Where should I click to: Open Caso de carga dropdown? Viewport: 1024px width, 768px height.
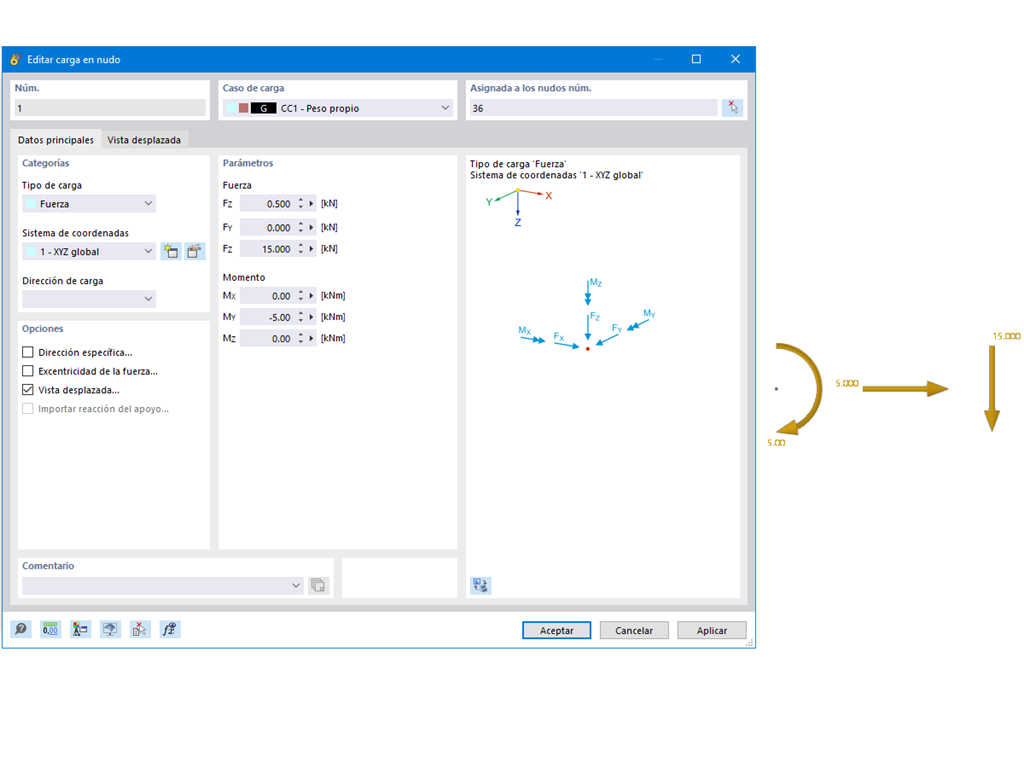(x=445, y=108)
